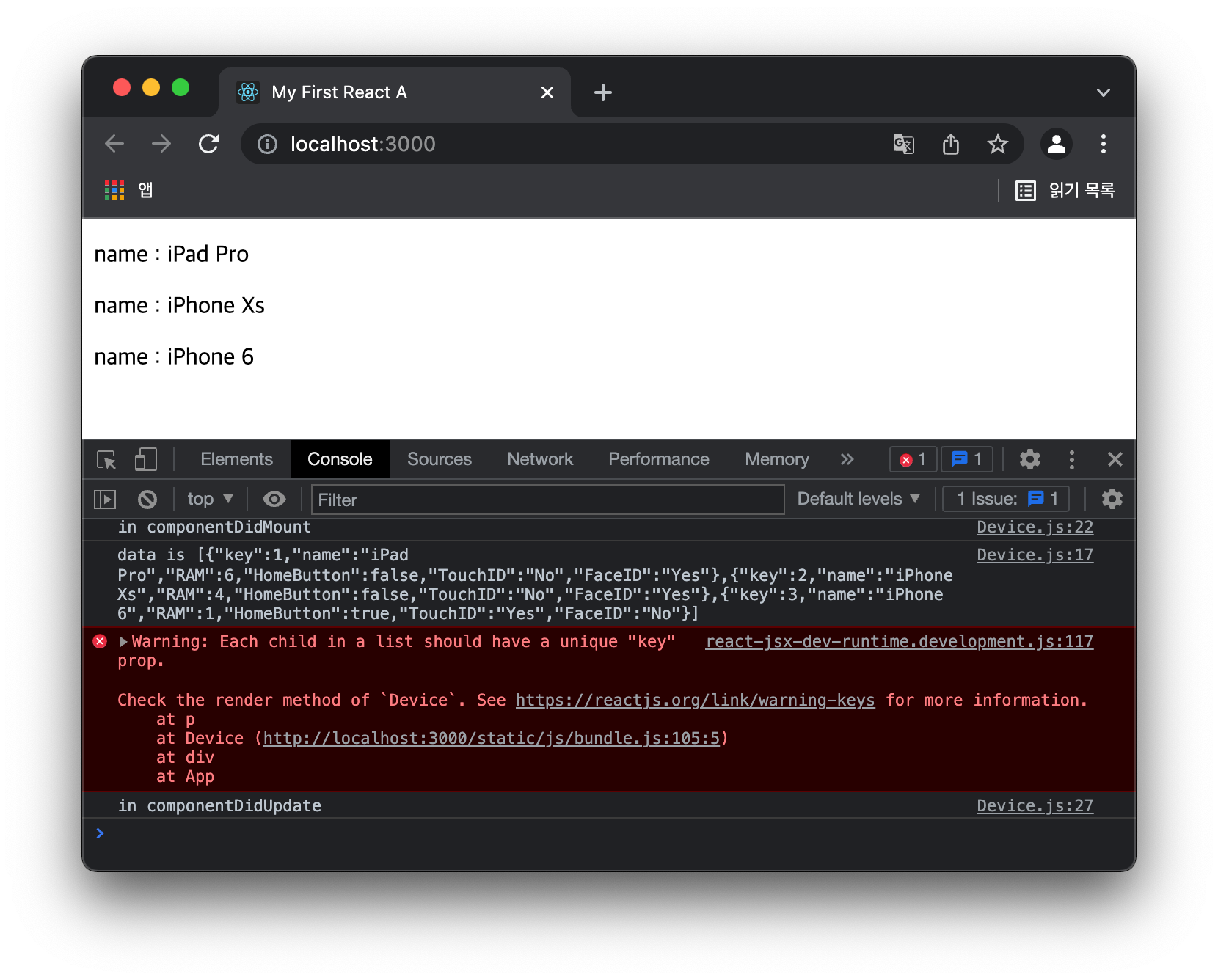Reload the localhost page

point(209,144)
